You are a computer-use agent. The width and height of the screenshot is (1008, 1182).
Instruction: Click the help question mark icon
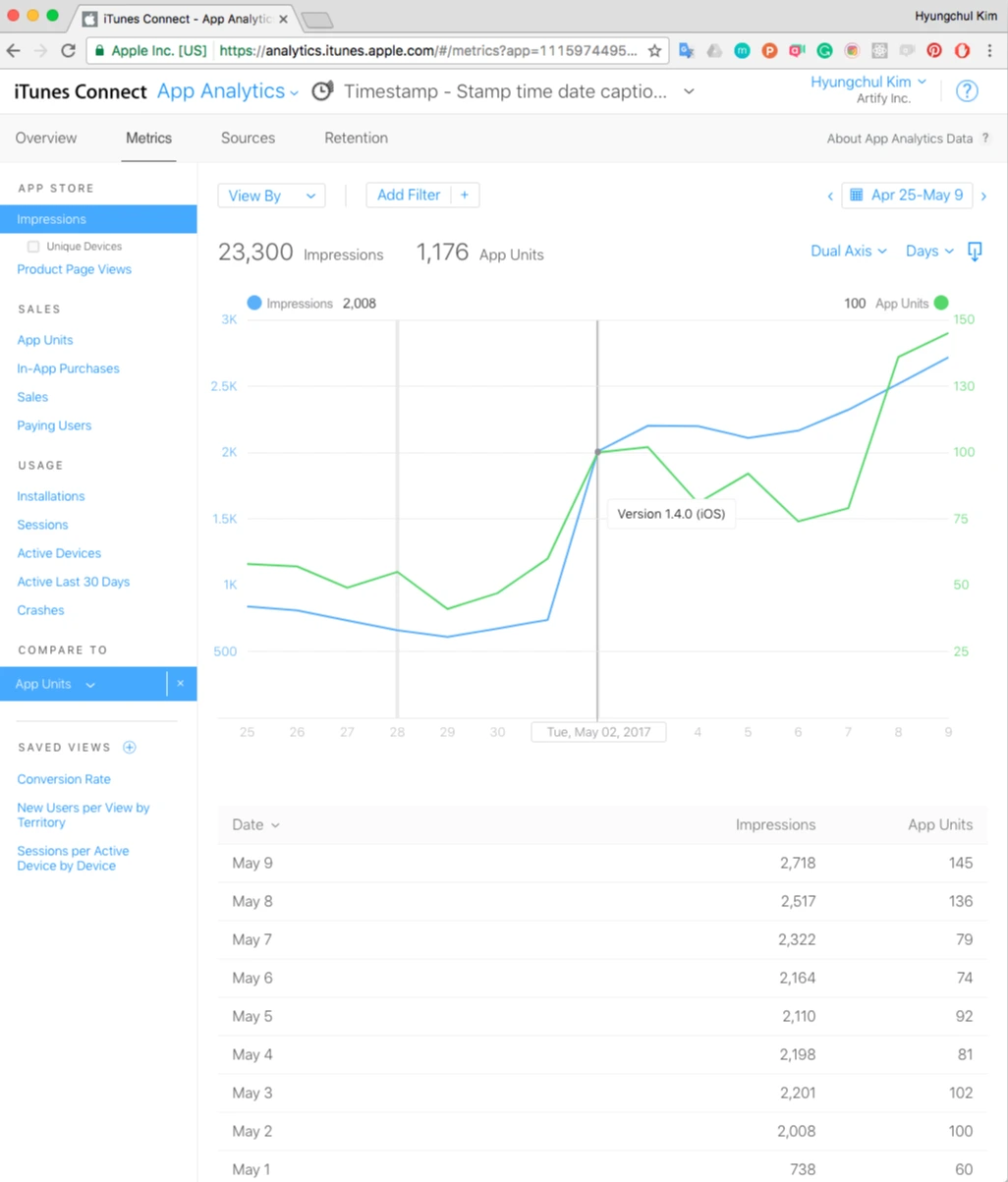click(967, 91)
